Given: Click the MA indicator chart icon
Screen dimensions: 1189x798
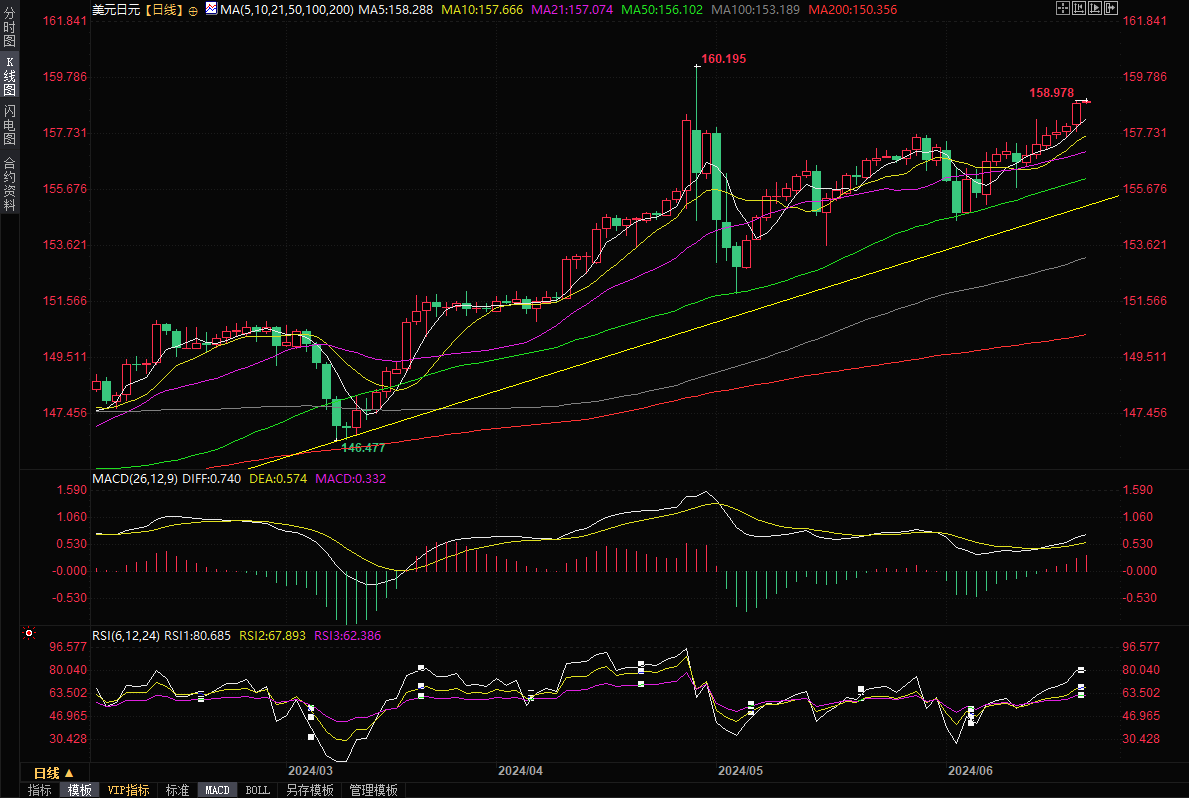Looking at the screenshot, I should click(210, 8).
